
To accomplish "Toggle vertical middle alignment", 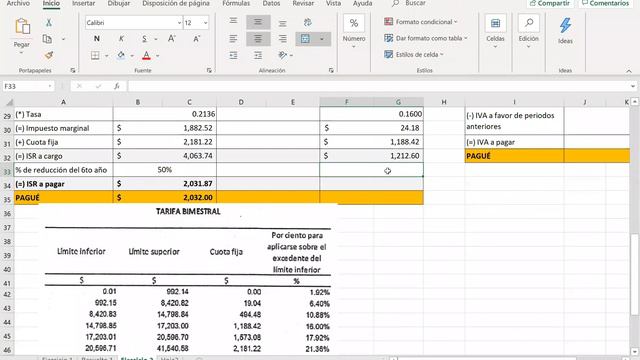I will click(x=258, y=22).
